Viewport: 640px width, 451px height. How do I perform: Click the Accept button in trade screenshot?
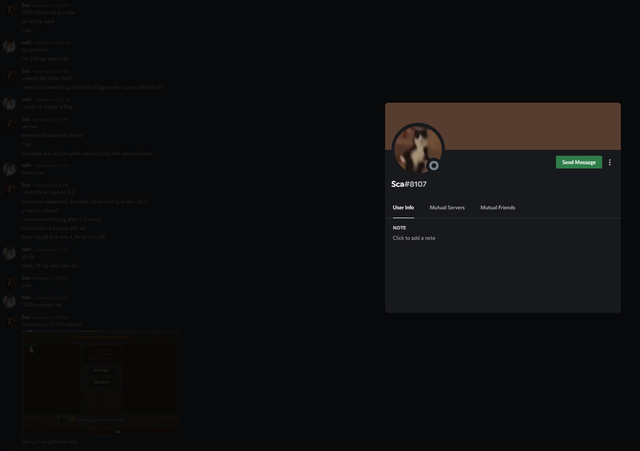pos(101,370)
